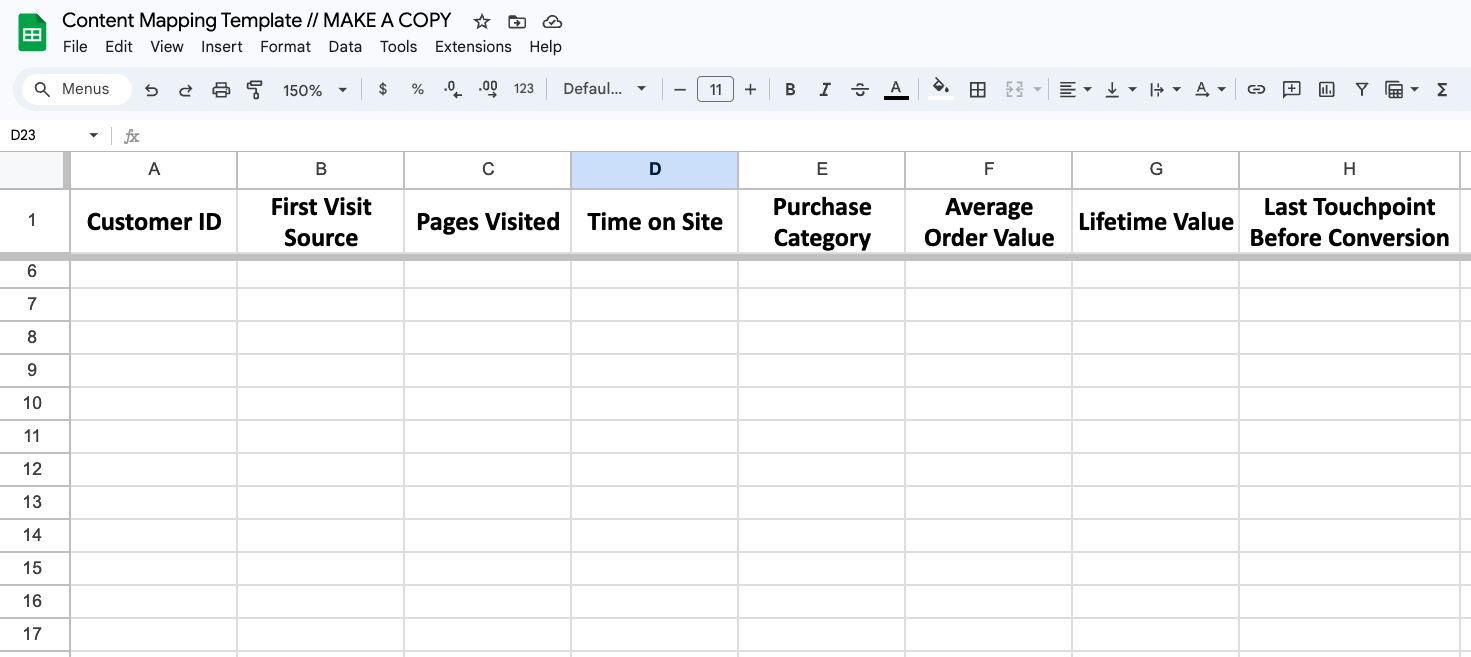Undo the last action
This screenshot has width=1471, height=657.
(152, 90)
